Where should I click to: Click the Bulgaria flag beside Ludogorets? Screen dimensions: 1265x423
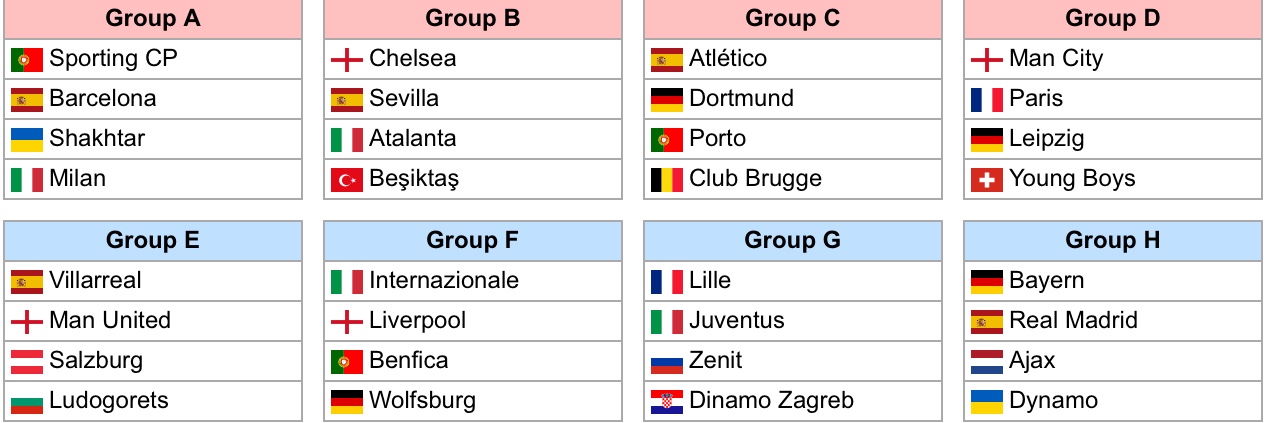27,402
